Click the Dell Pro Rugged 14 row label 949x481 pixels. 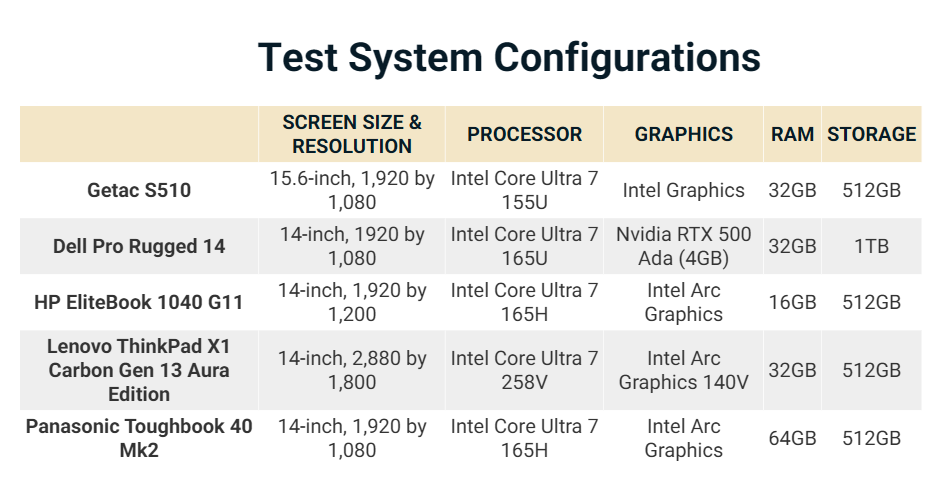(139, 246)
